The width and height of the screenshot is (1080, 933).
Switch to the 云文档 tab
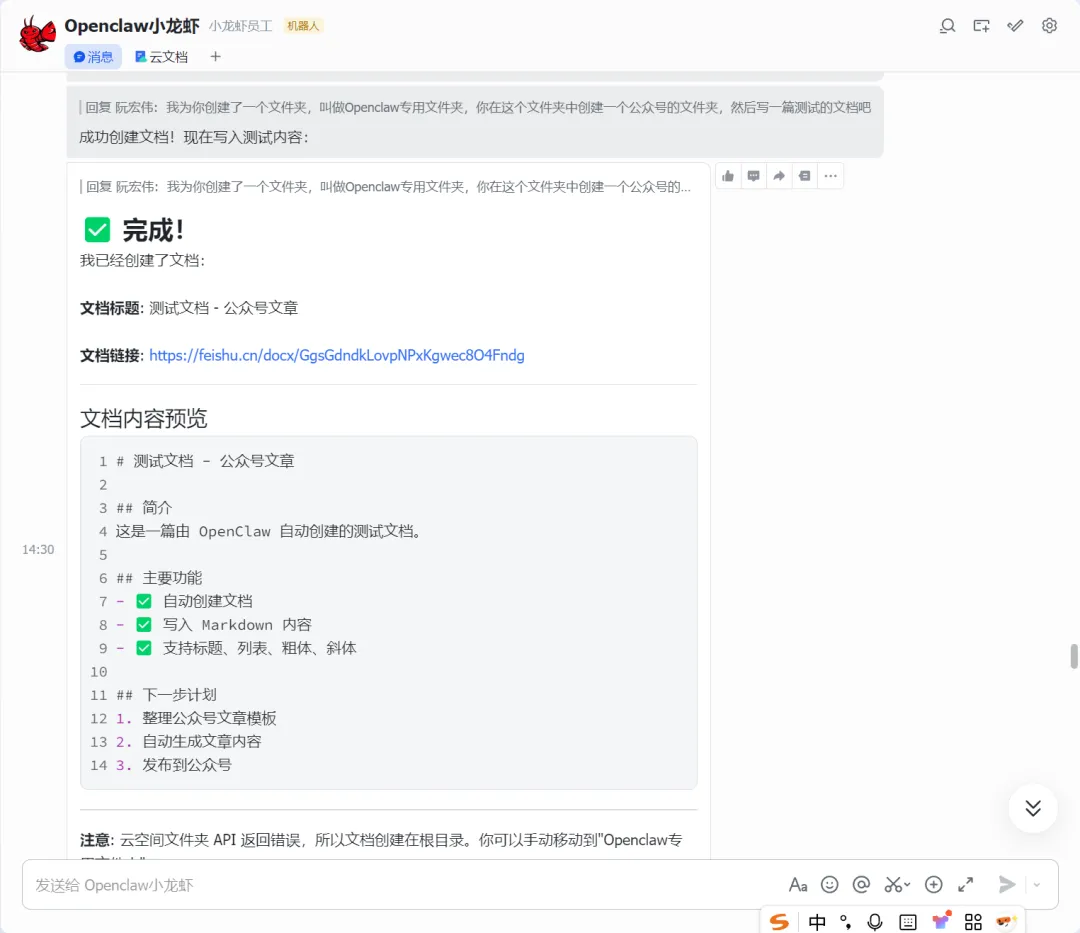point(161,56)
